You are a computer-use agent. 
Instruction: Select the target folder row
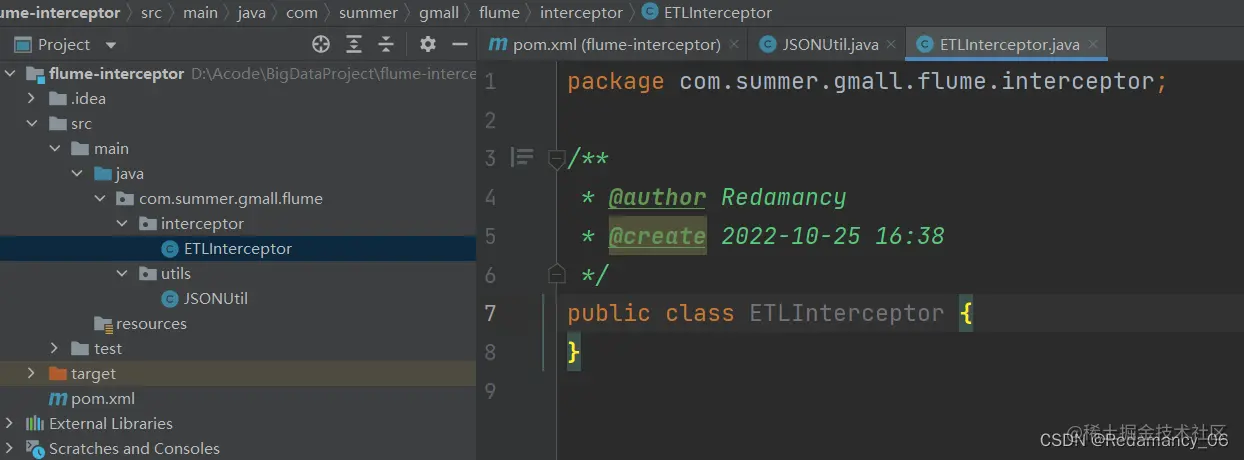click(238, 373)
